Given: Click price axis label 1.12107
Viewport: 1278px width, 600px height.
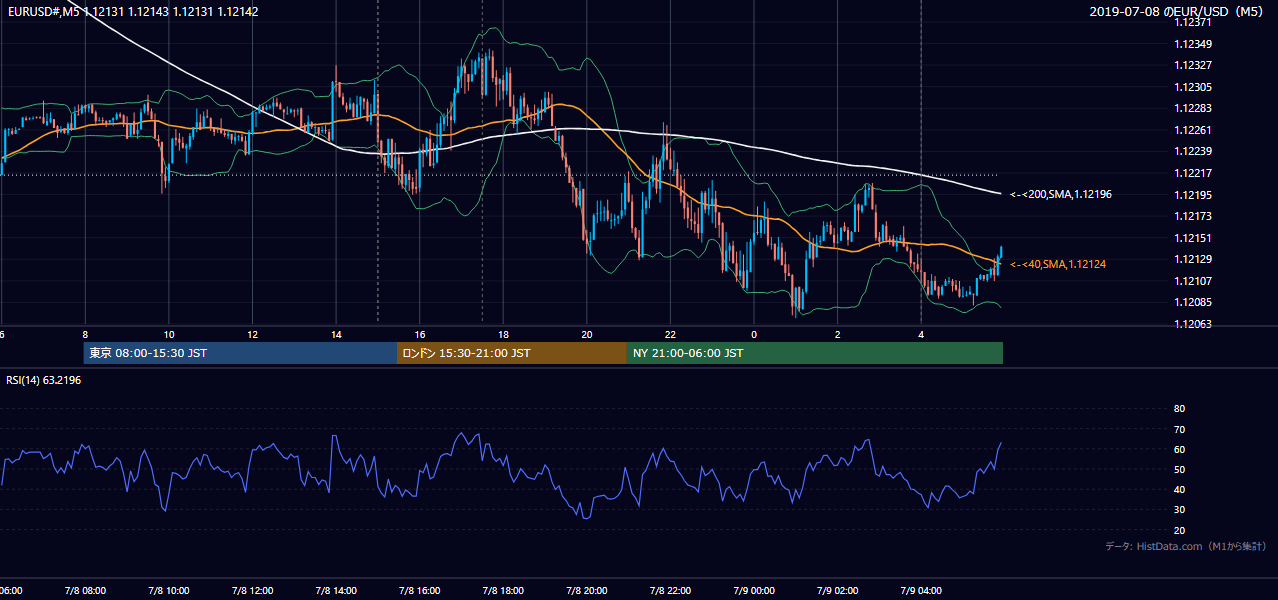Looking at the screenshot, I should pyautogui.click(x=1194, y=281).
